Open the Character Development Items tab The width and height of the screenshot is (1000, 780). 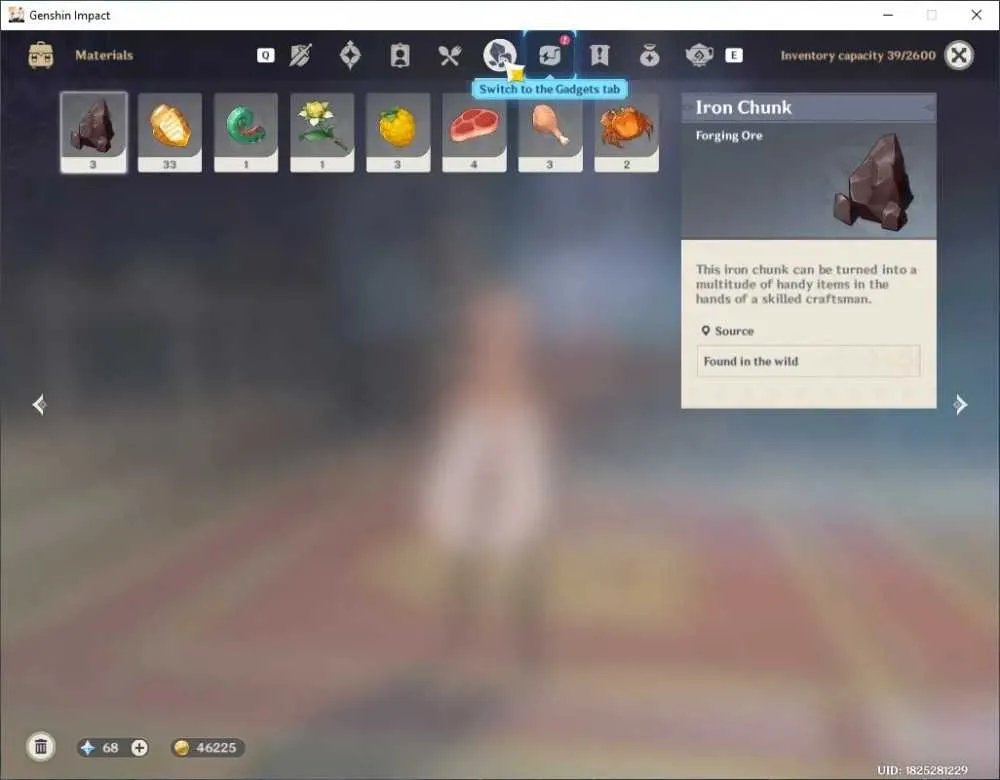point(400,55)
